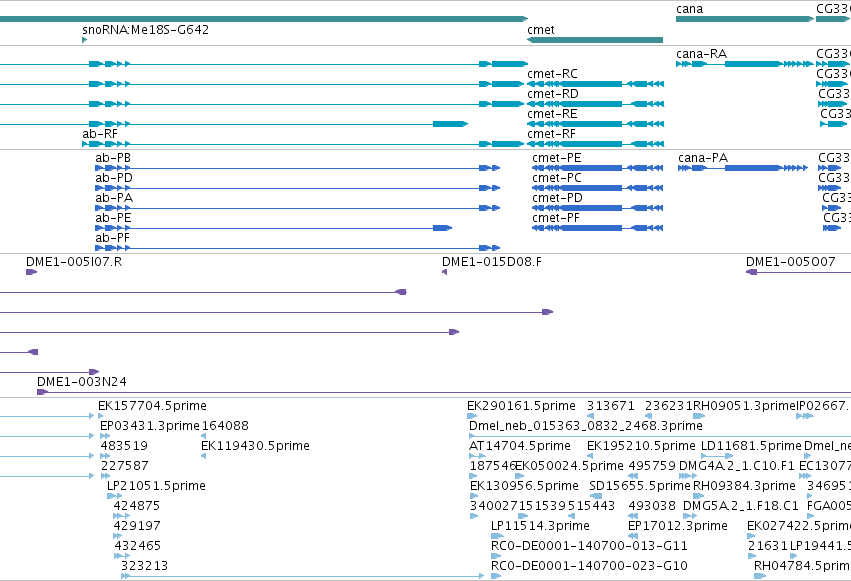Select the AT14704.5prime EST
Image resolution: width=851 pixels, height=581 pixels.
[x=477, y=456]
